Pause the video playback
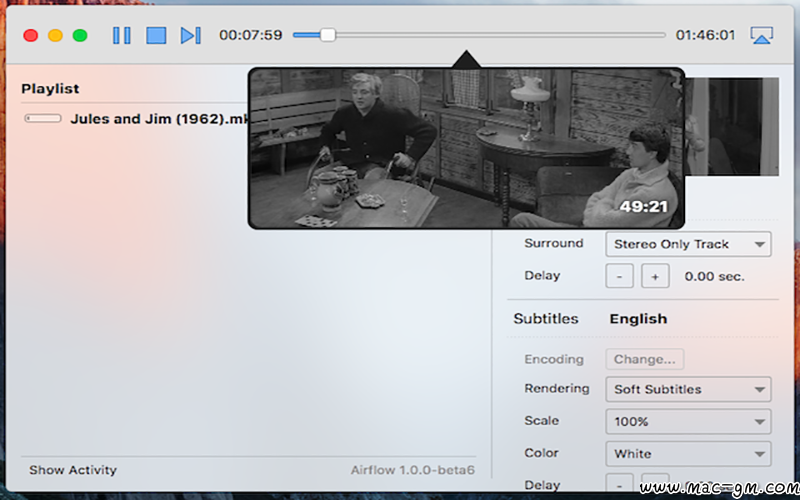This screenshot has width=800, height=500. click(x=121, y=35)
